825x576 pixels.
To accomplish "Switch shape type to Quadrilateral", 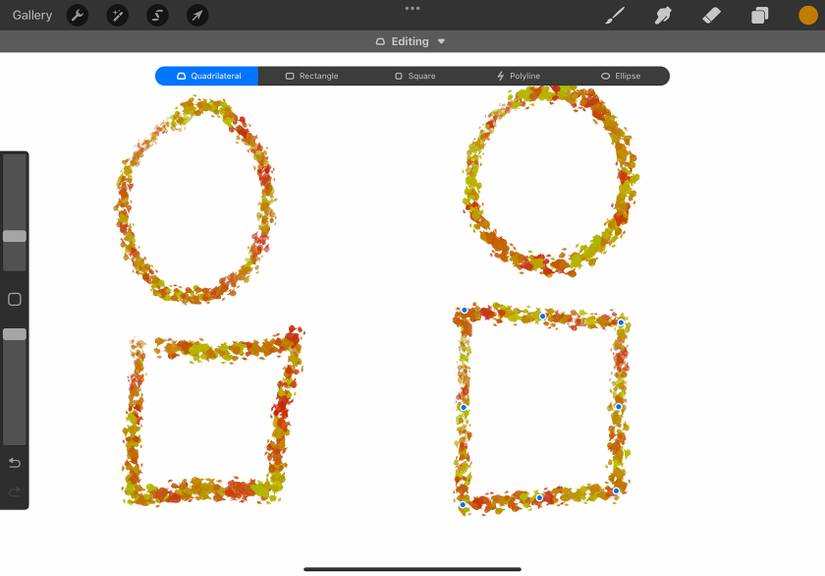I will (x=206, y=75).
